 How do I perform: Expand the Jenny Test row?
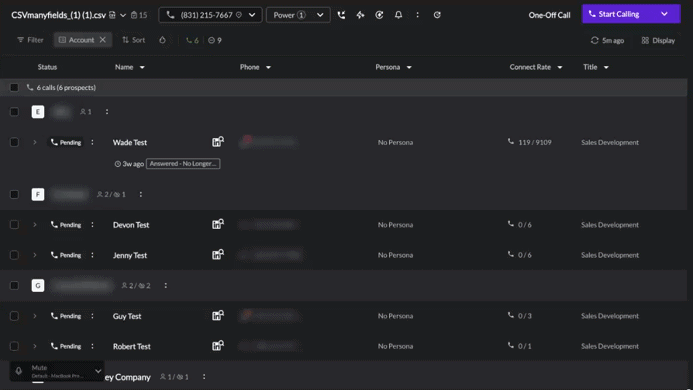[34, 255]
